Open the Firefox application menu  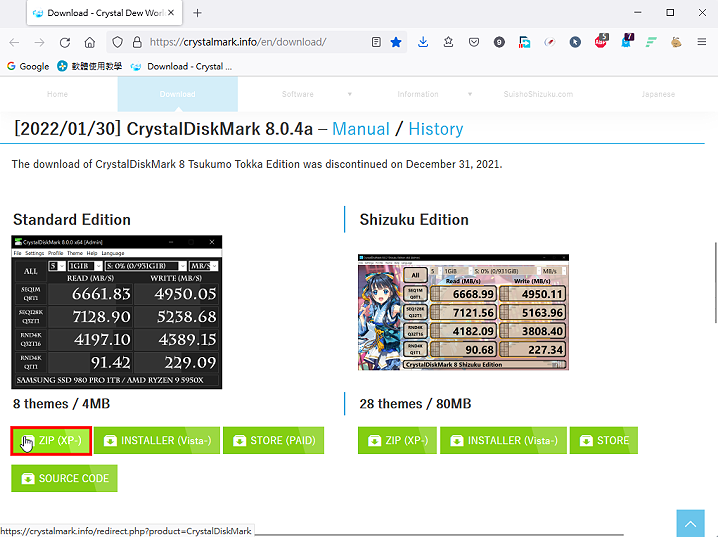(702, 42)
